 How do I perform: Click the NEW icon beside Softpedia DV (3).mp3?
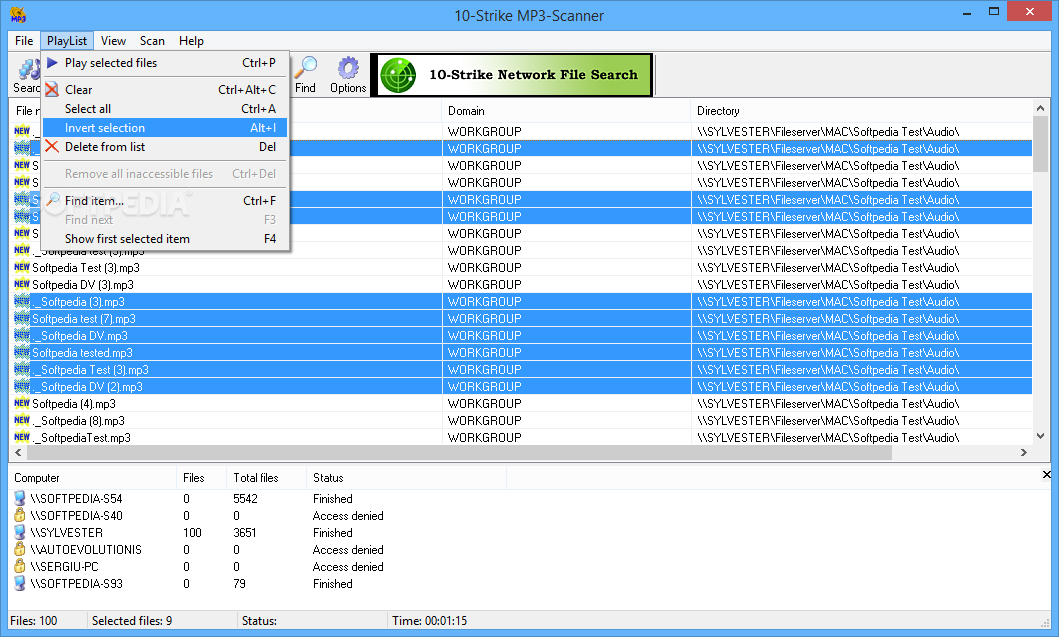click(22, 284)
